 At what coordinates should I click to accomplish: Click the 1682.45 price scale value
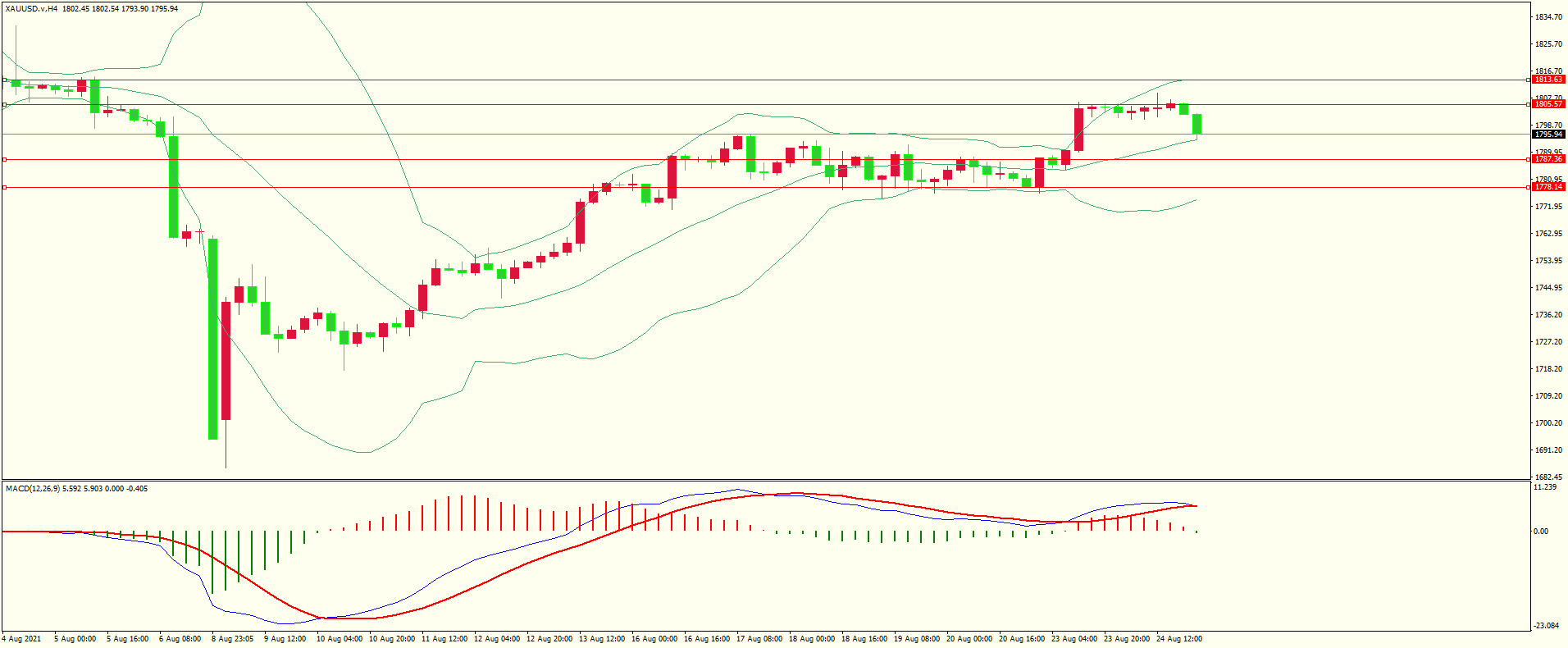[1548, 477]
